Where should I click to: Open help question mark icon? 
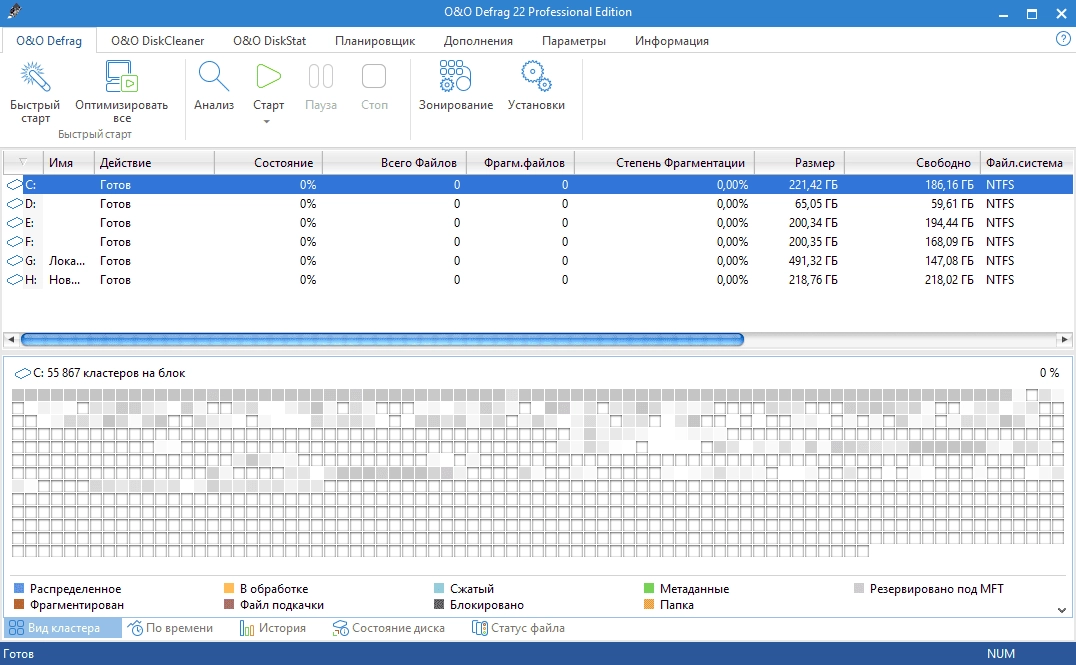tap(1063, 39)
